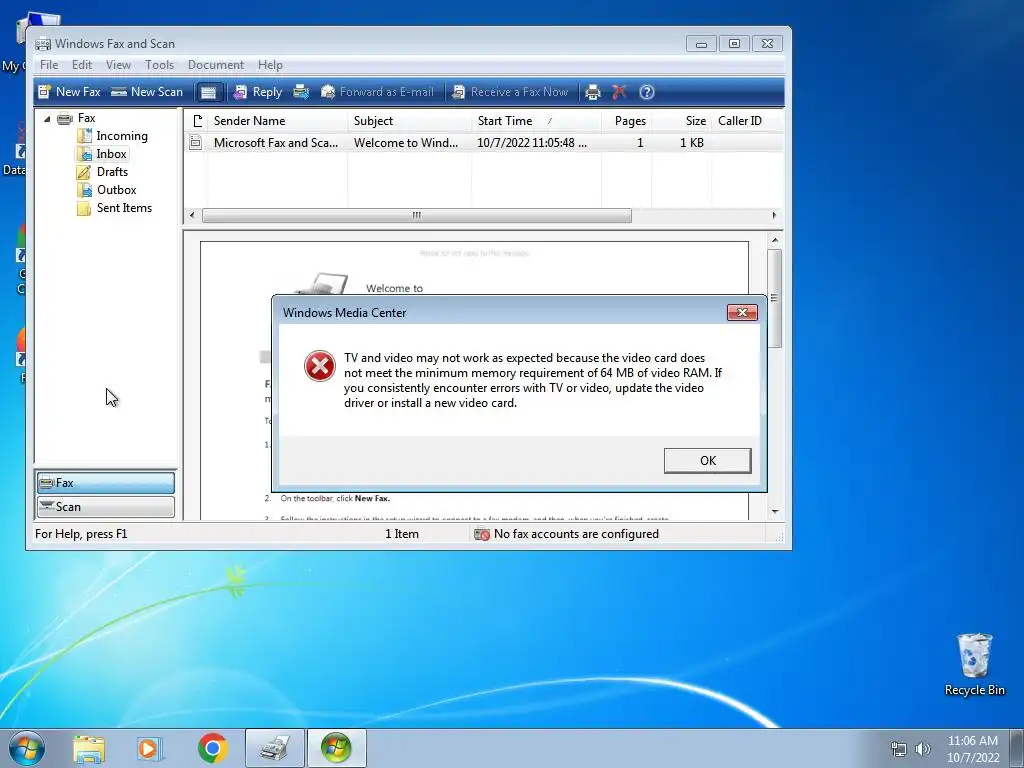Select the Microsoft Fax and Scan message row
The image size is (1024, 768).
pyautogui.click(x=484, y=142)
